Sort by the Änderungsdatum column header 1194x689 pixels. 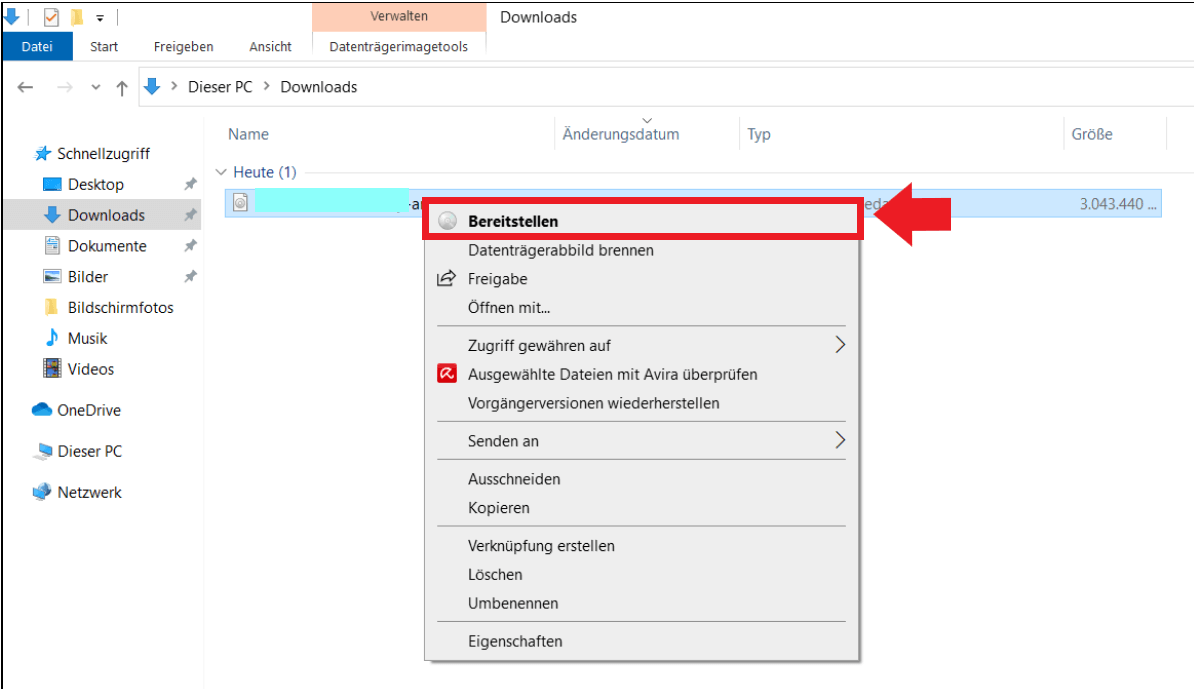coord(621,134)
